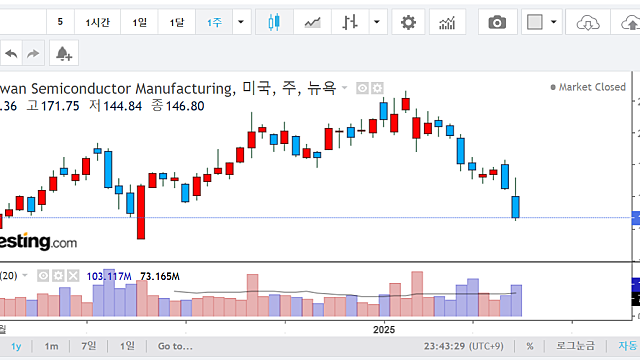Select the line chart type icon

tap(312, 22)
